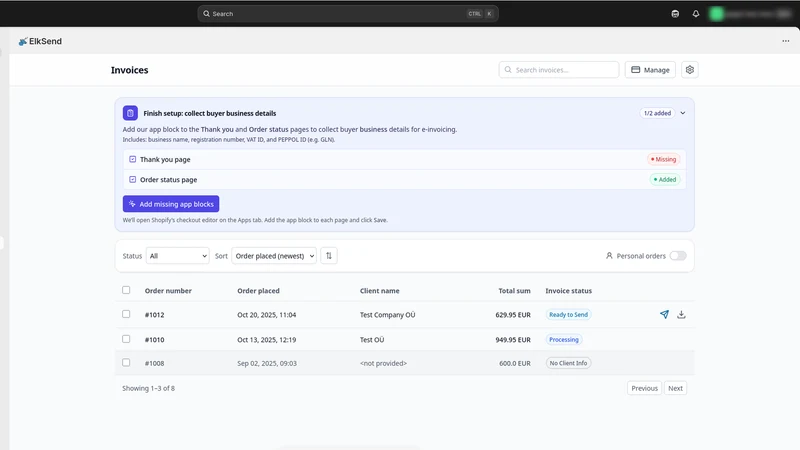Open order #1010
This screenshot has width=800, height=450.
tap(155, 340)
